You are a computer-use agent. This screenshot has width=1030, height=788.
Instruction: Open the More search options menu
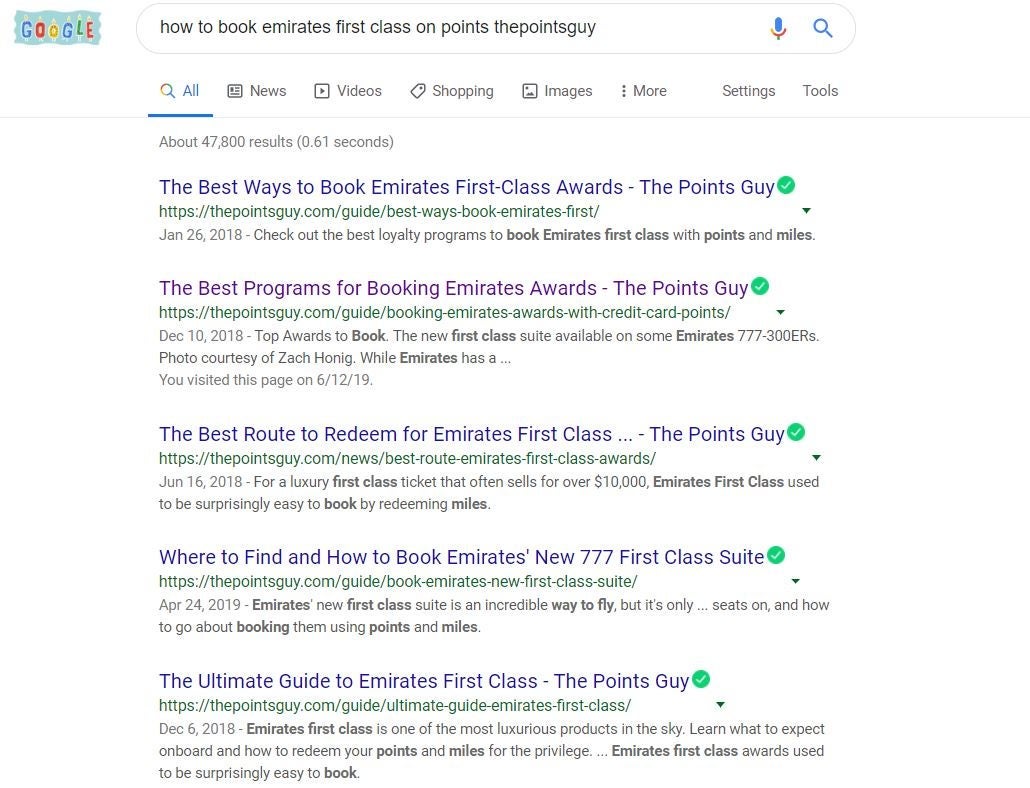[x=643, y=91]
